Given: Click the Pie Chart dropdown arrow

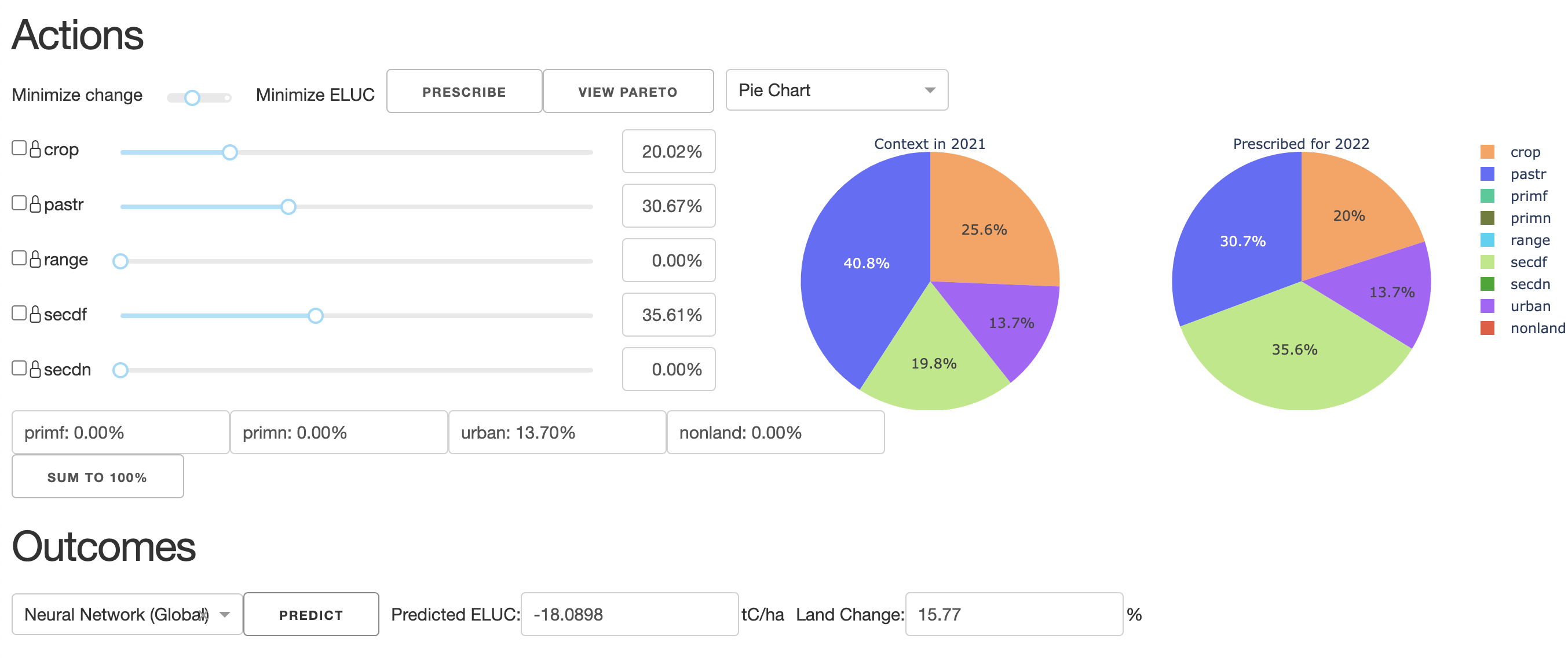Looking at the screenshot, I should click(930, 90).
